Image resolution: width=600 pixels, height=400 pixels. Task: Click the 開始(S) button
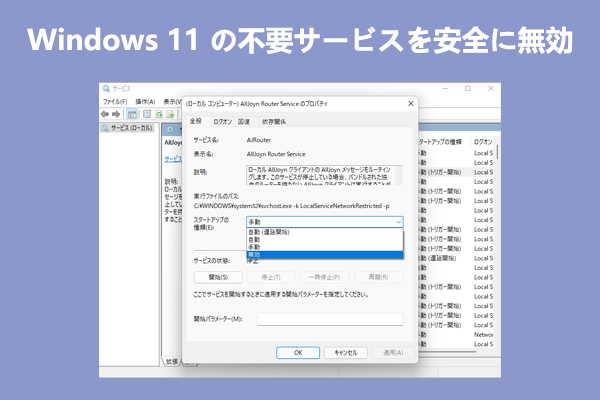coord(218,277)
